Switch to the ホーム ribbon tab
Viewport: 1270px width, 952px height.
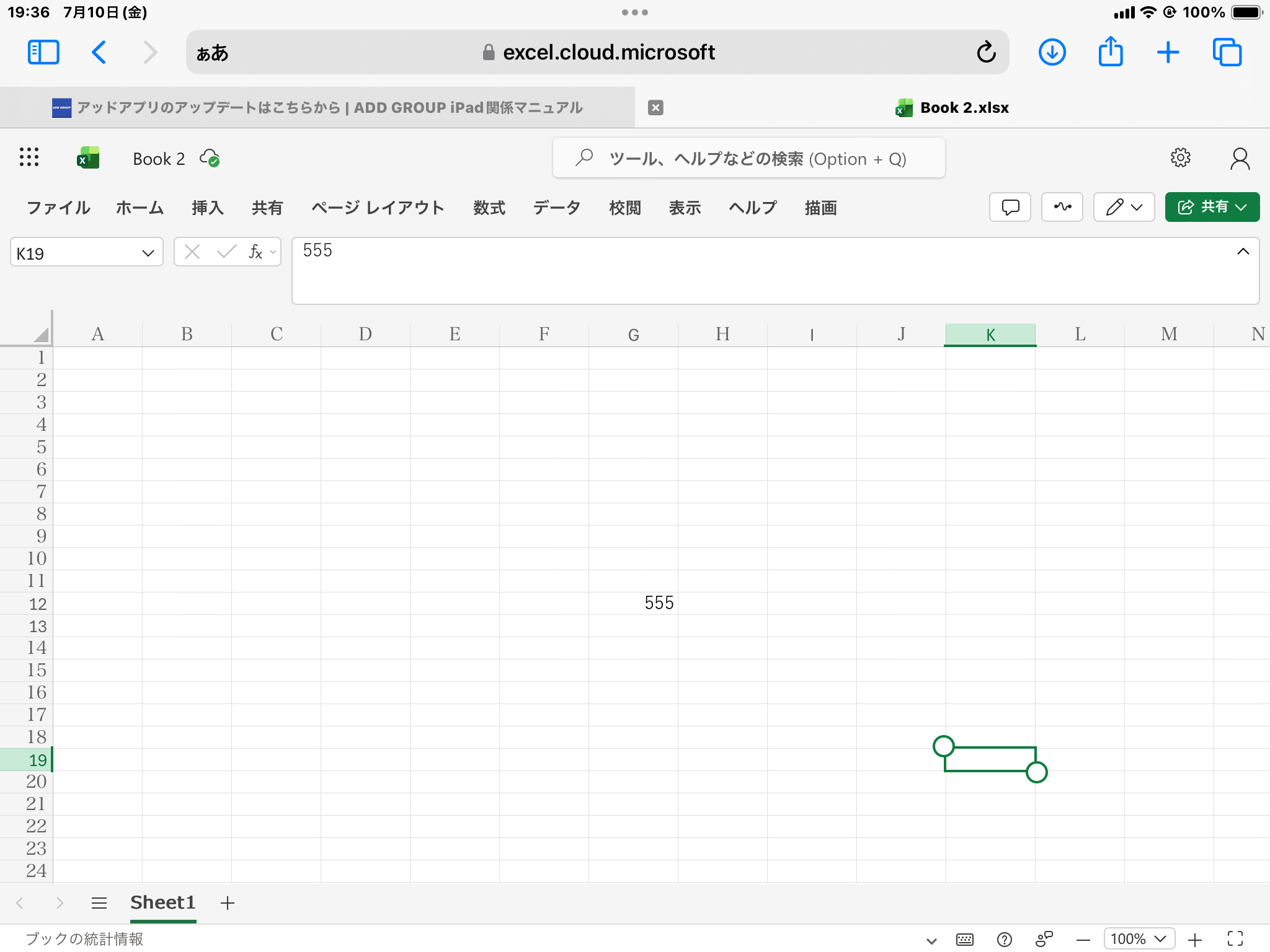[x=140, y=208]
